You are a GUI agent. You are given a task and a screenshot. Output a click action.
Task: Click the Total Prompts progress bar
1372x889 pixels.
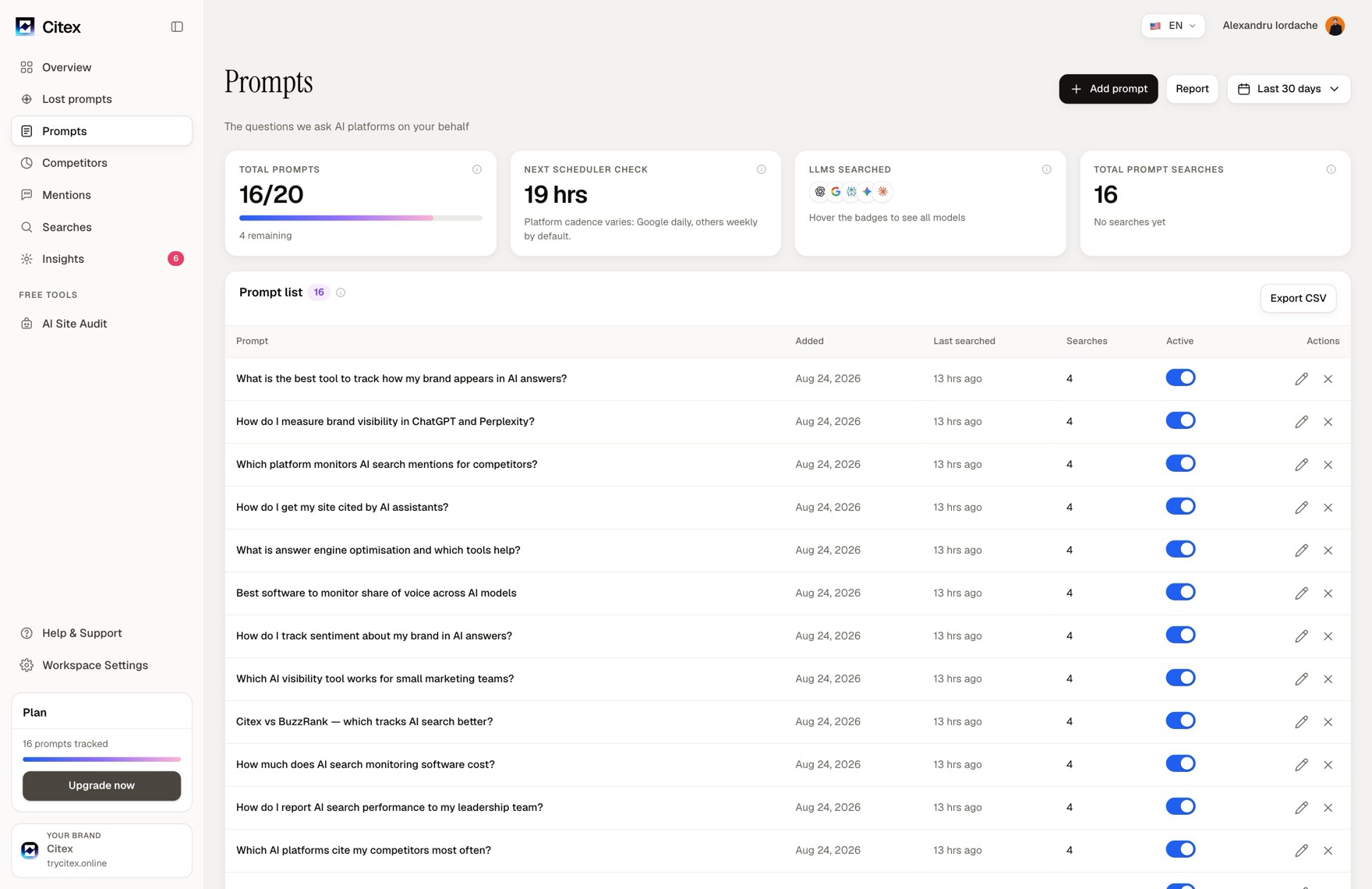point(360,218)
